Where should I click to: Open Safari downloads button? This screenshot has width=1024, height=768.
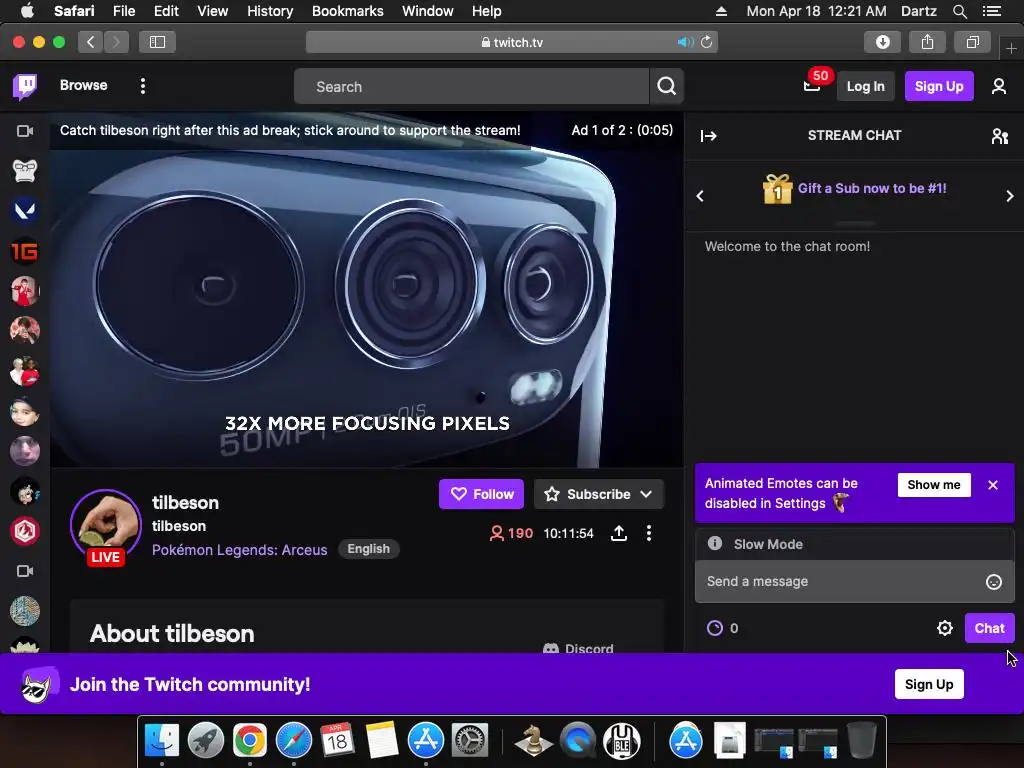click(x=882, y=42)
